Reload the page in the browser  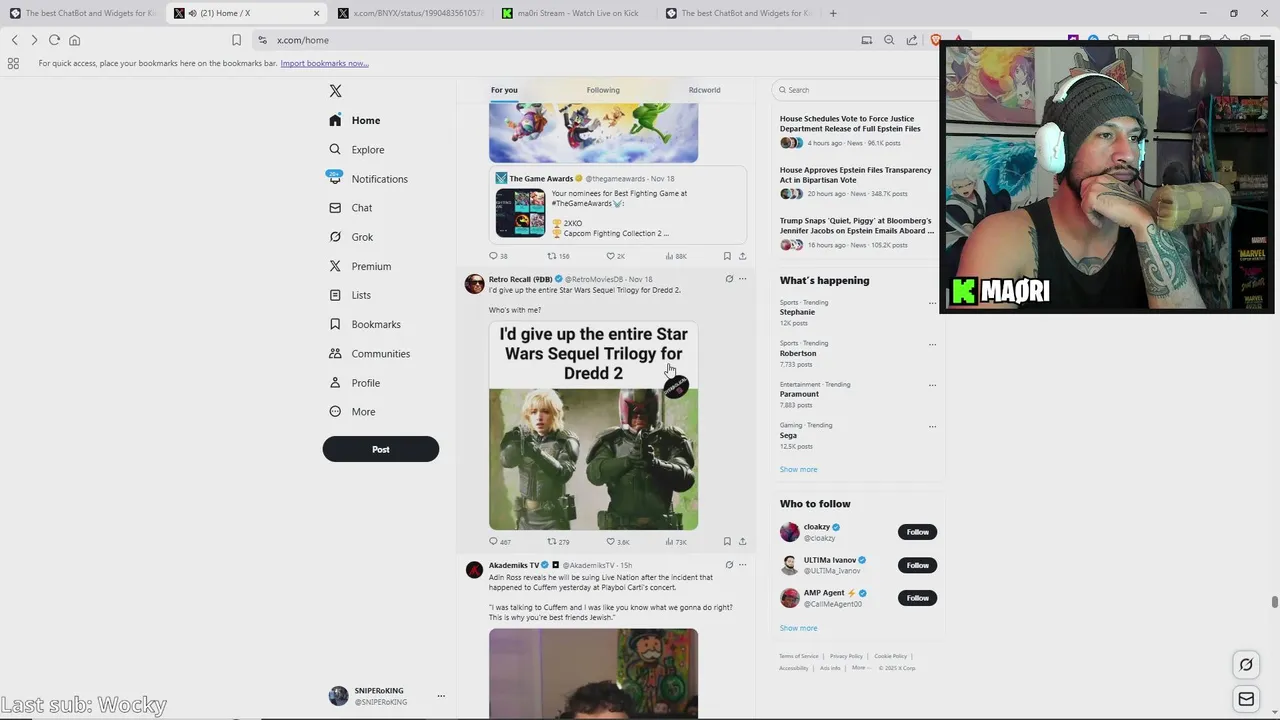tap(54, 40)
